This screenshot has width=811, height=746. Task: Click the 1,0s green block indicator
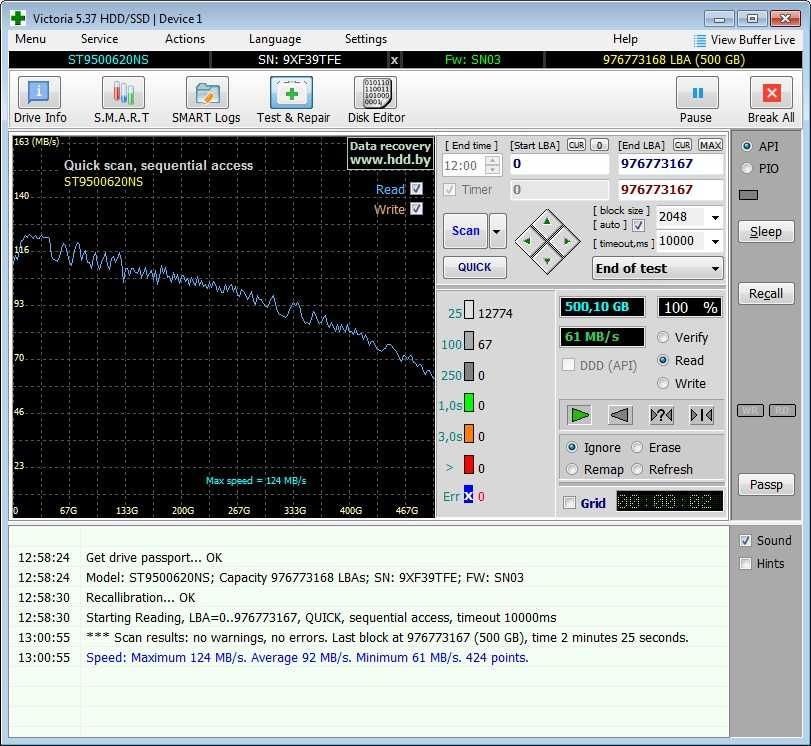(469, 402)
